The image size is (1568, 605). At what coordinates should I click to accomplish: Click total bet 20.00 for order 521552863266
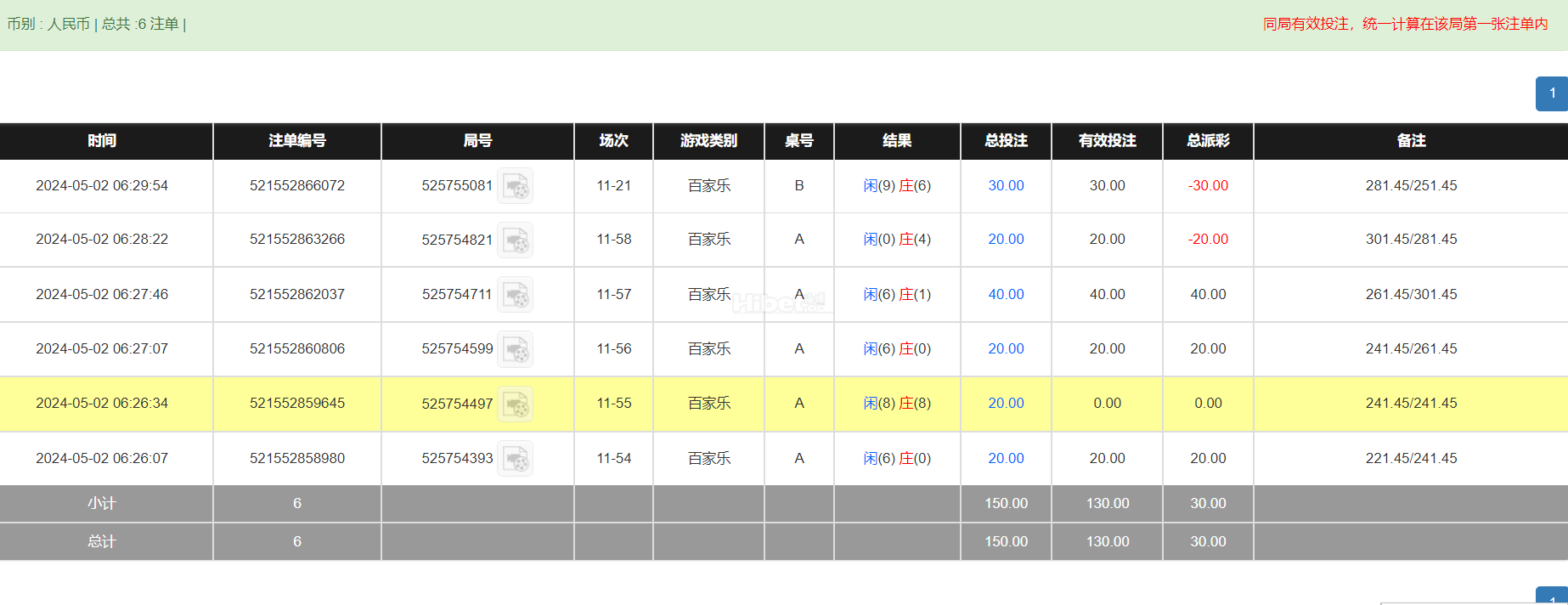coord(1006,239)
